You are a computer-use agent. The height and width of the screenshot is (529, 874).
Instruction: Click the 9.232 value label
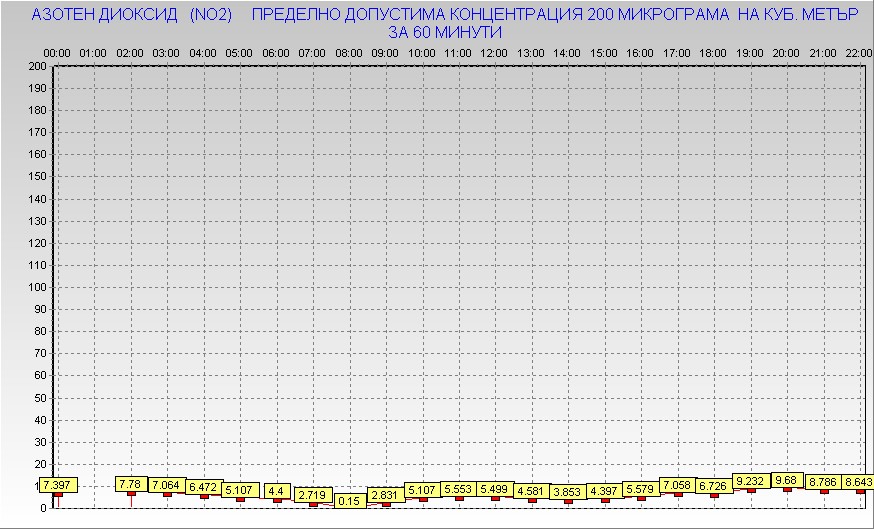tap(750, 481)
